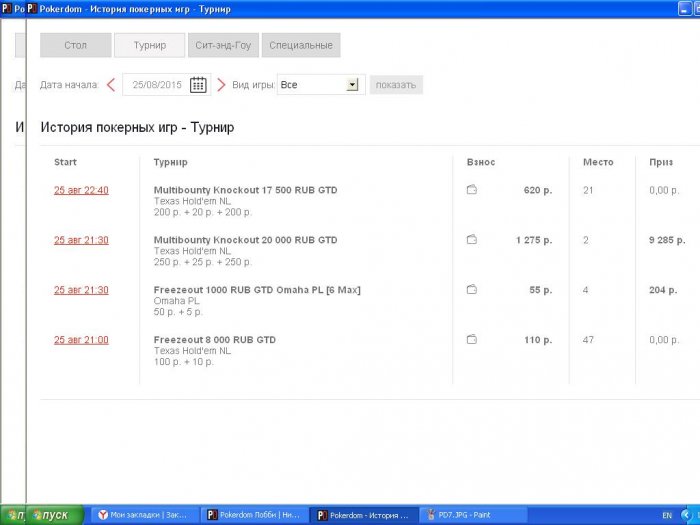Image resolution: width=700 pixels, height=525 pixels.
Task: Click the 110 р. buy-in value
Action: pyautogui.click(x=538, y=340)
